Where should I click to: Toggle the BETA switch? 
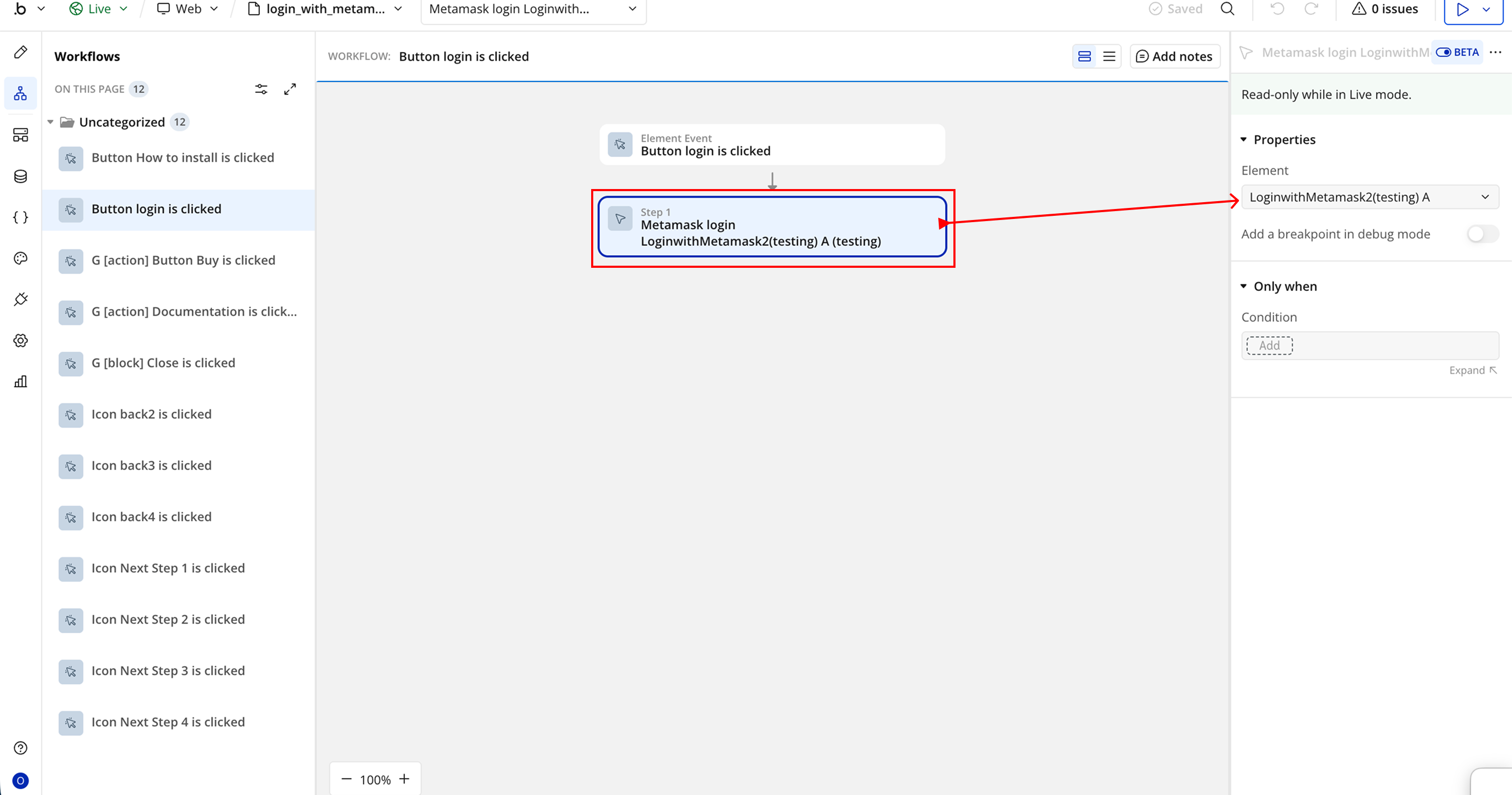click(x=1443, y=53)
